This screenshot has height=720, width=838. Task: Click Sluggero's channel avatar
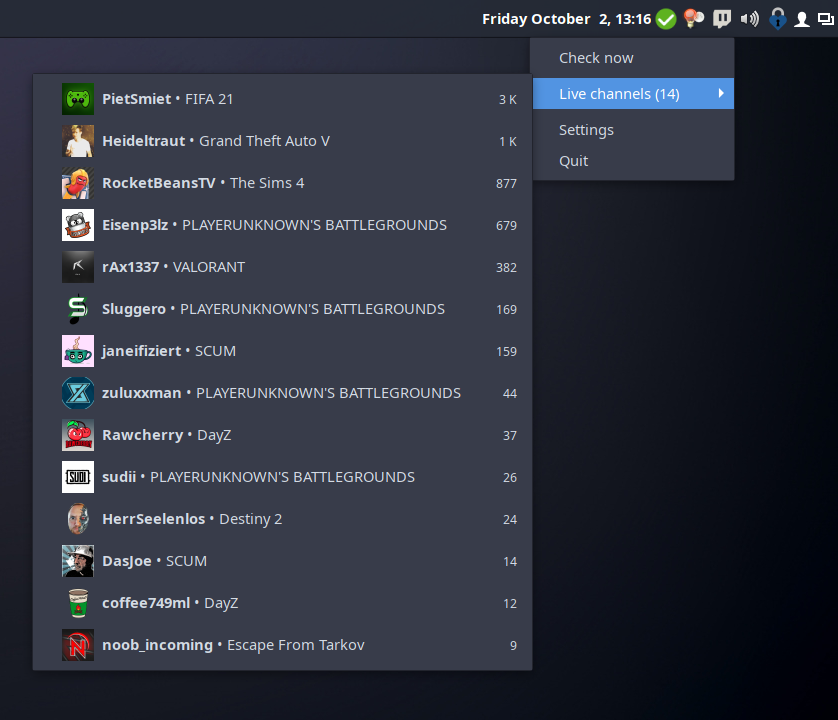[77, 309]
